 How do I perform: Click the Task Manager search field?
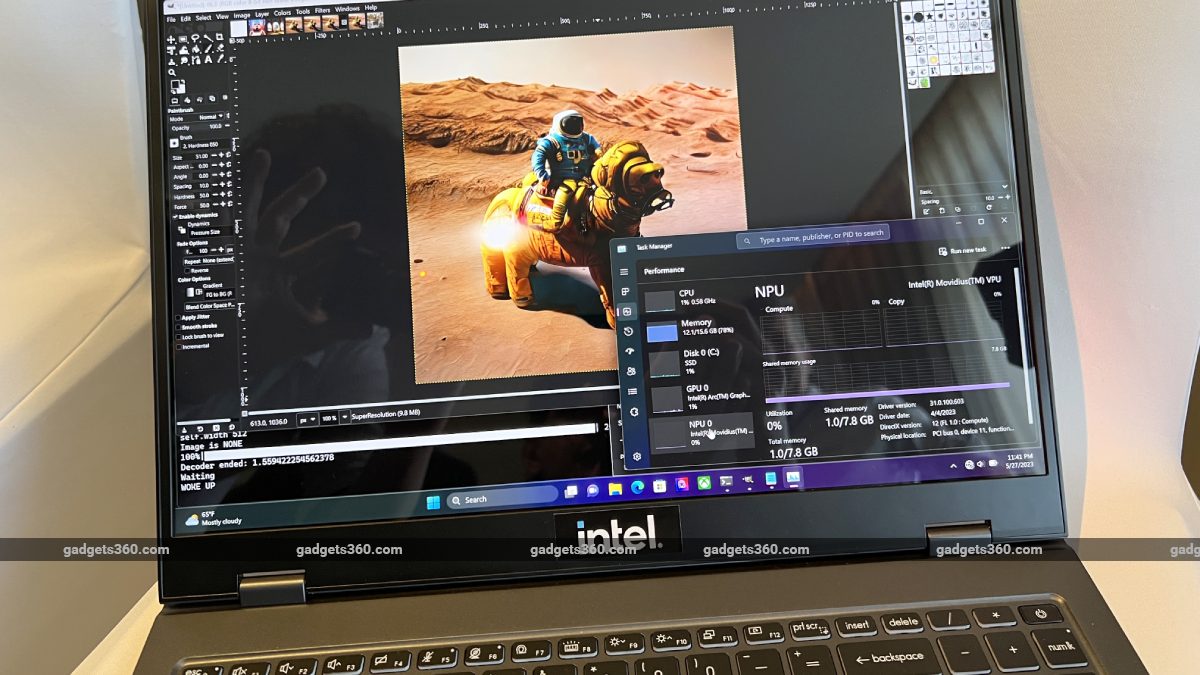(x=815, y=234)
